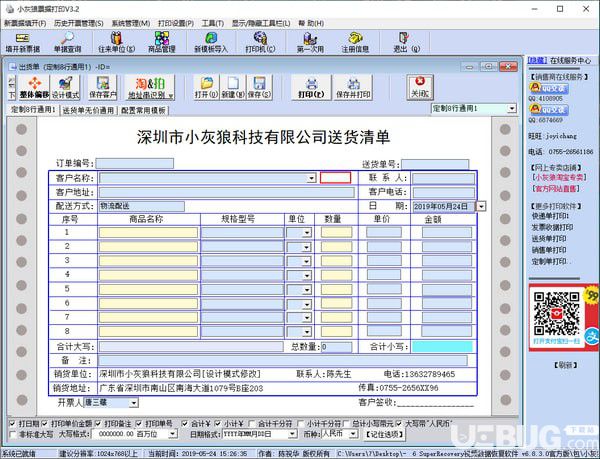Click 保存(S) floppy icon
The height and width of the screenshot is (459, 600).
click(x=259, y=88)
